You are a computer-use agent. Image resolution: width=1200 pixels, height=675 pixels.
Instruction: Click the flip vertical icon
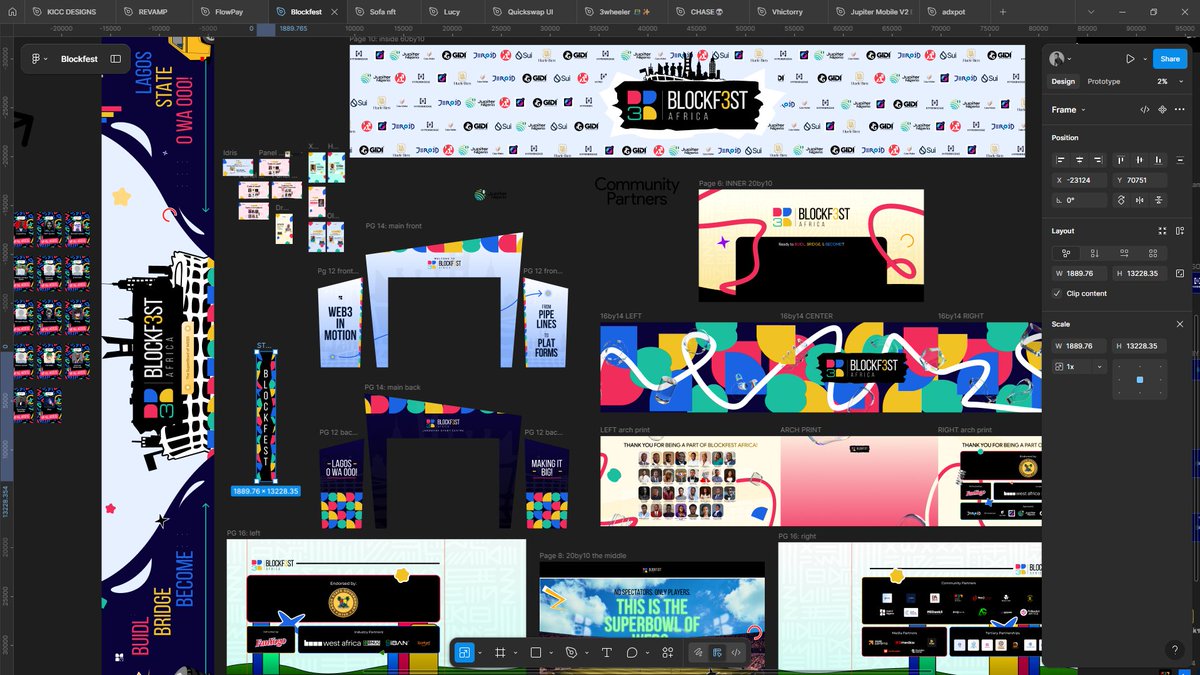[1159, 200]
